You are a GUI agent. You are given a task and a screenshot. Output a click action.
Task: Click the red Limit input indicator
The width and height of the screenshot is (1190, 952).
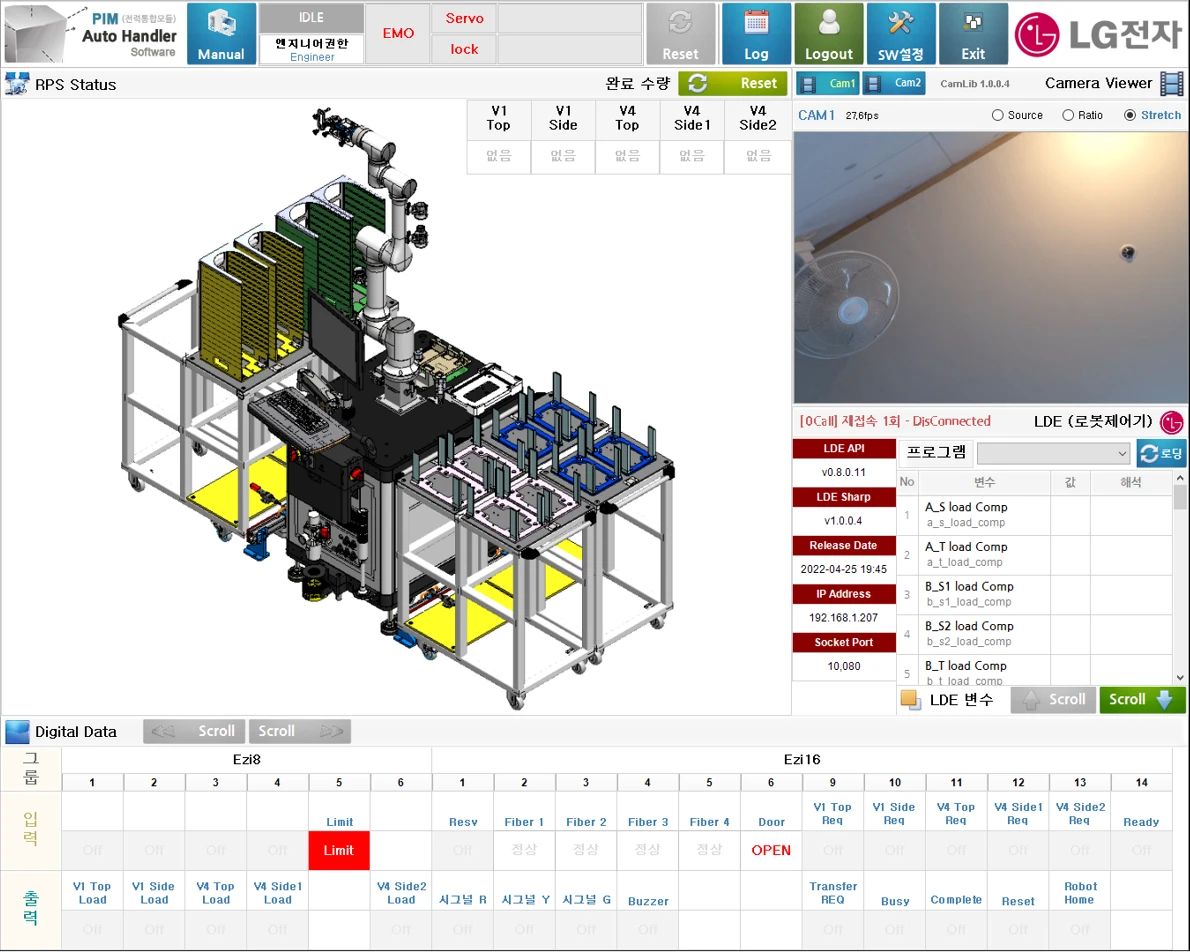coord(338,850)
